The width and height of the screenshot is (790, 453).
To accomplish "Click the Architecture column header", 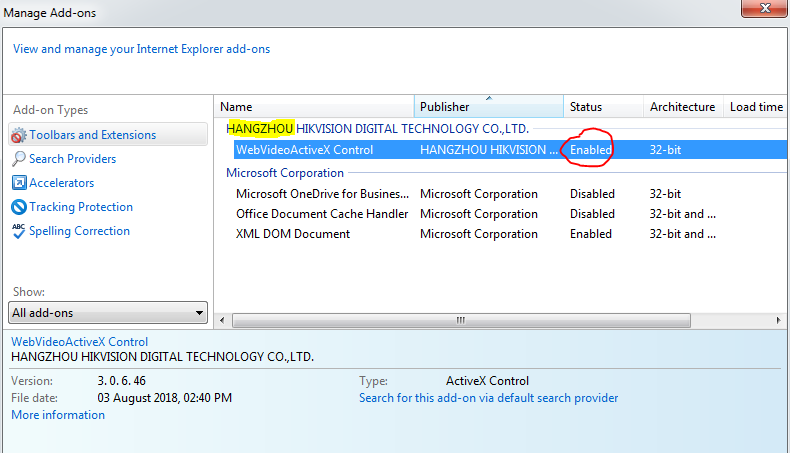I will coord(682,107).
